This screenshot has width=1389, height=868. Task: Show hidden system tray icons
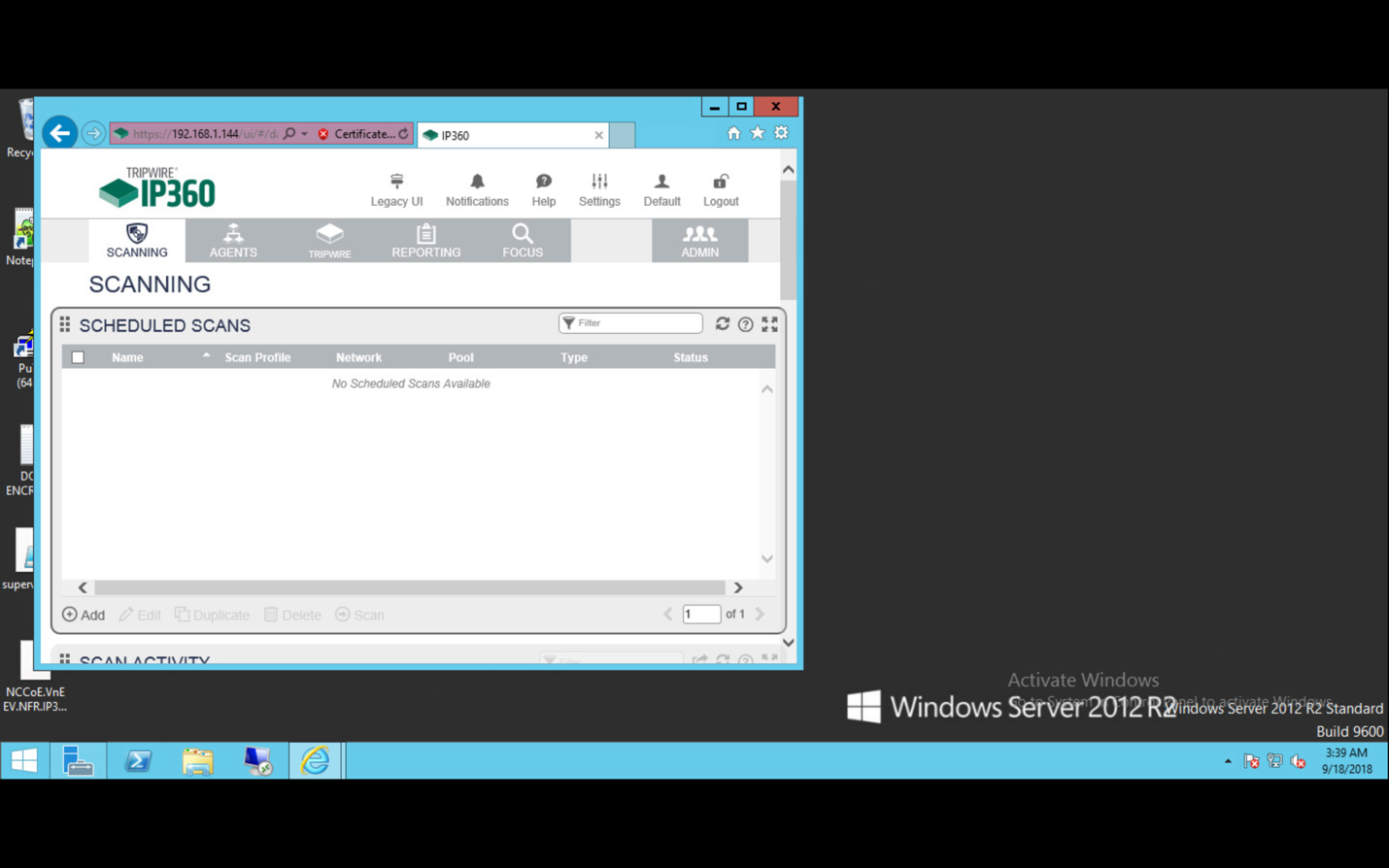[x=1228, y=761]
